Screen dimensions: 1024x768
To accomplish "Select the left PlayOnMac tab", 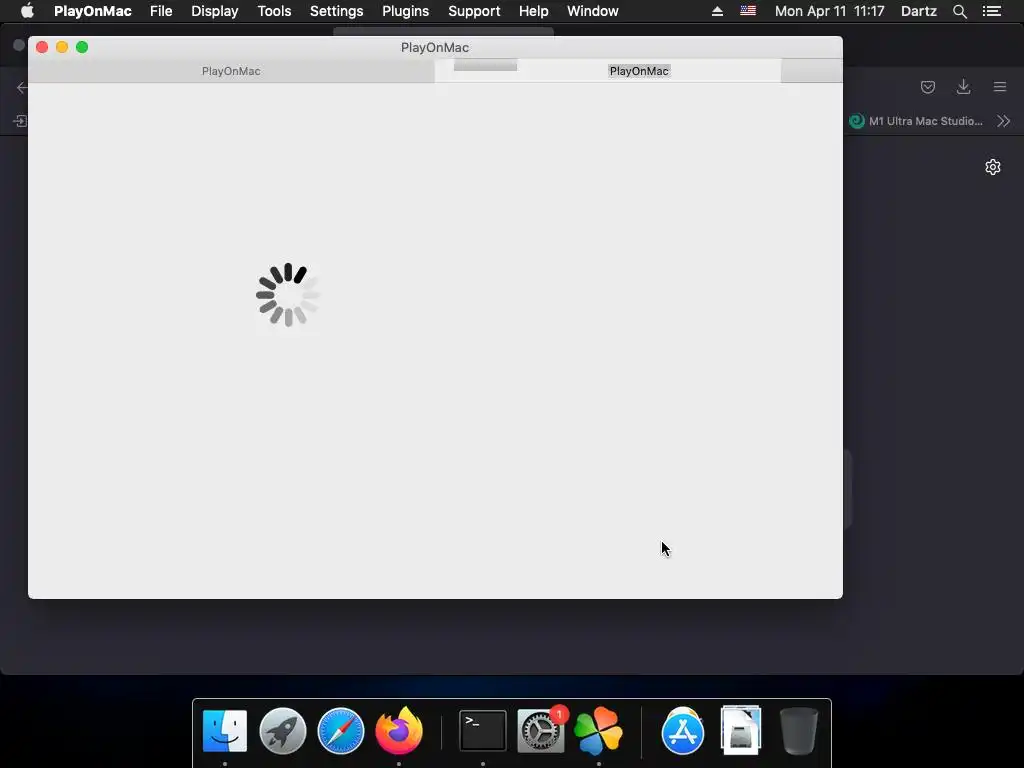I will (231, 71).
